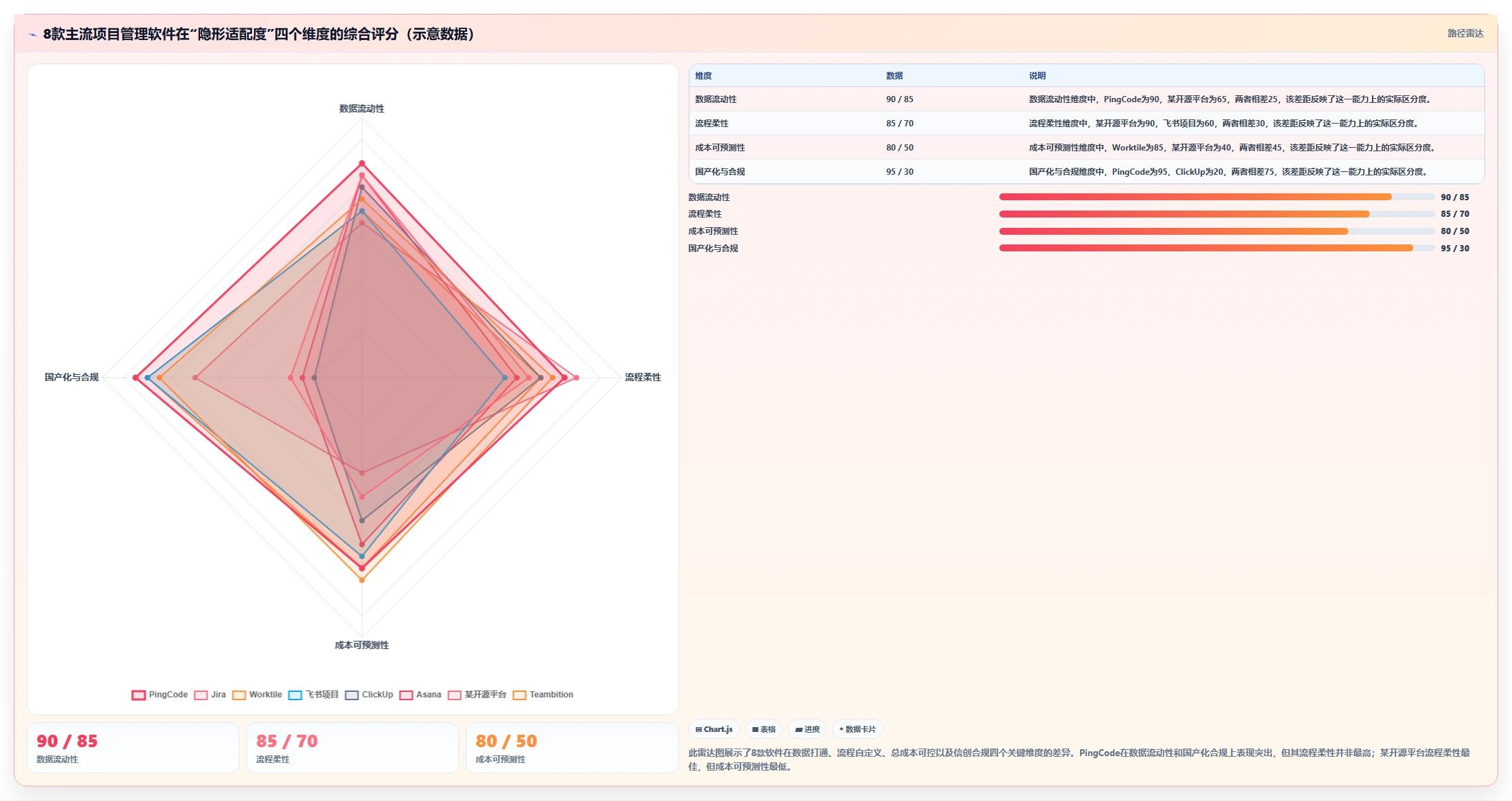
Task: Click the 80 / 50 成本可预测性 stat card
Action: (572, 748)
